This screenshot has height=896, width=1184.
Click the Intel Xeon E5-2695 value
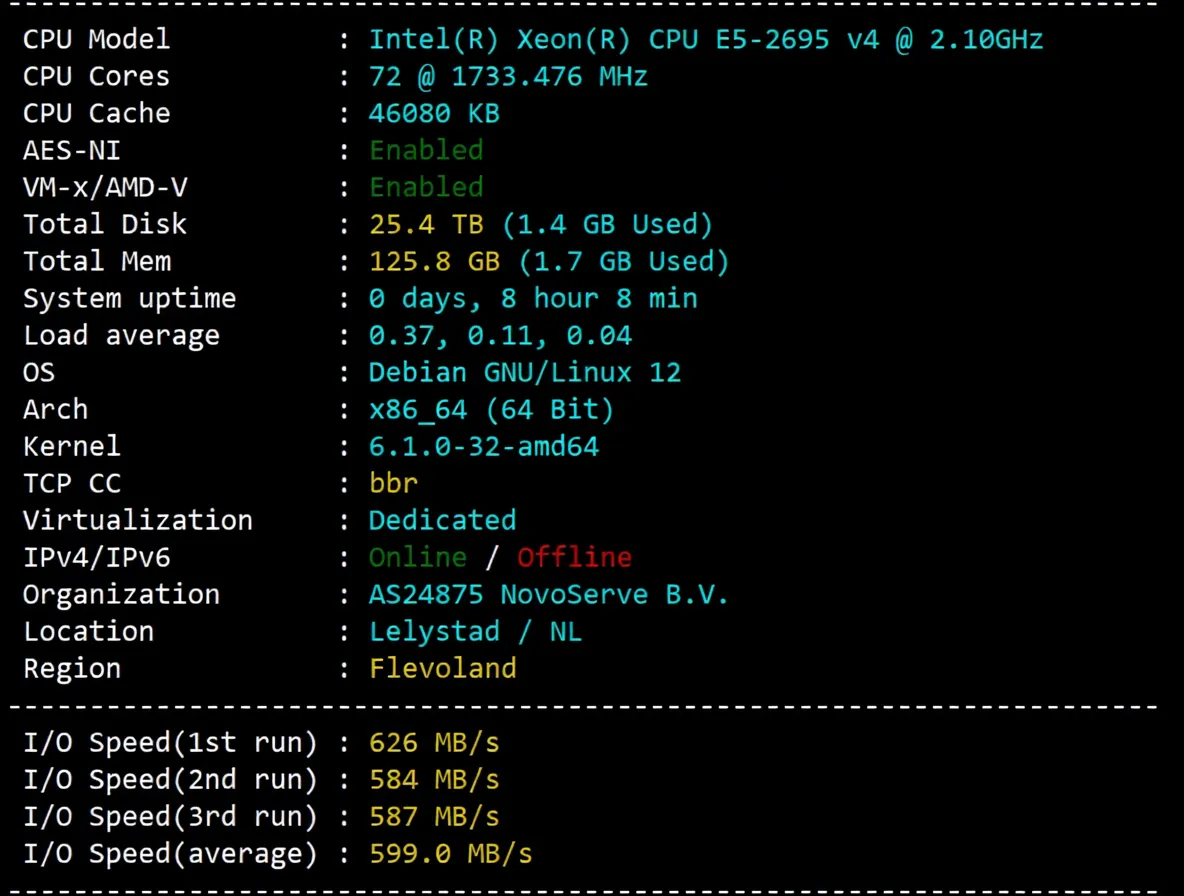706,39
